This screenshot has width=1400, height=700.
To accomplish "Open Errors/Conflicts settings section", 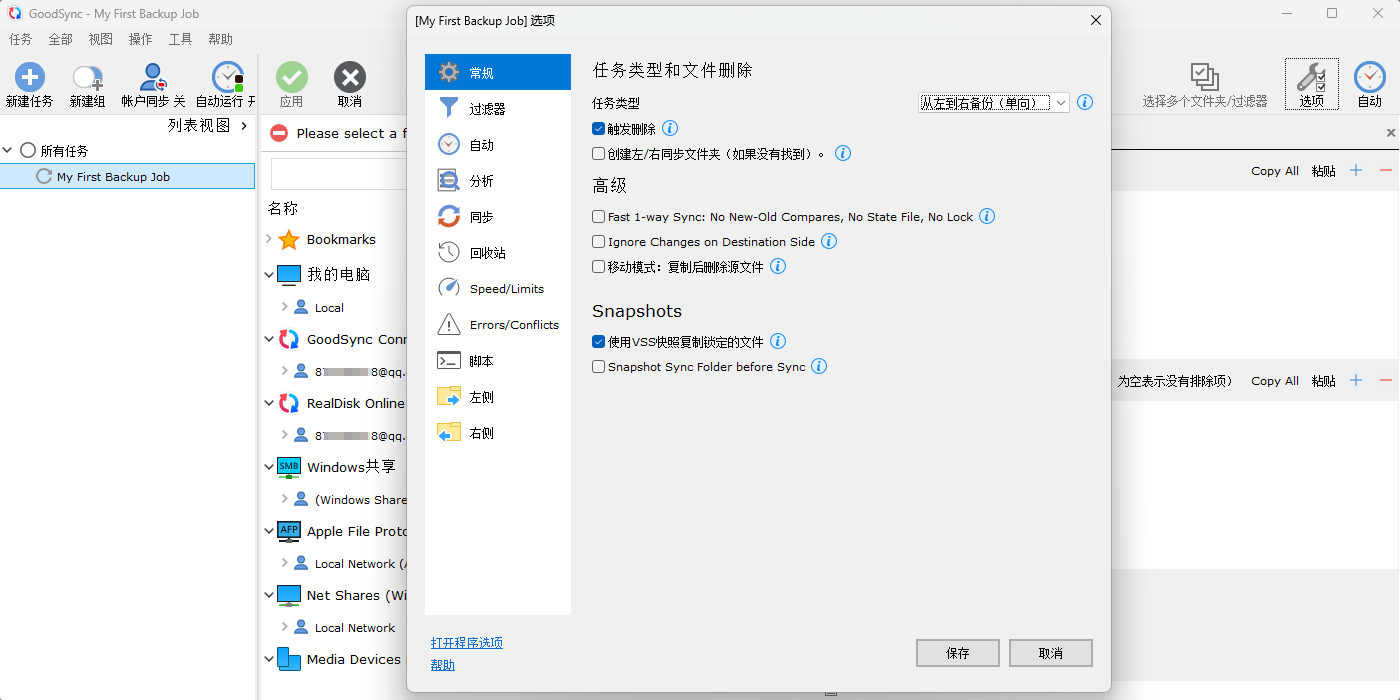I will click(513, 325).
